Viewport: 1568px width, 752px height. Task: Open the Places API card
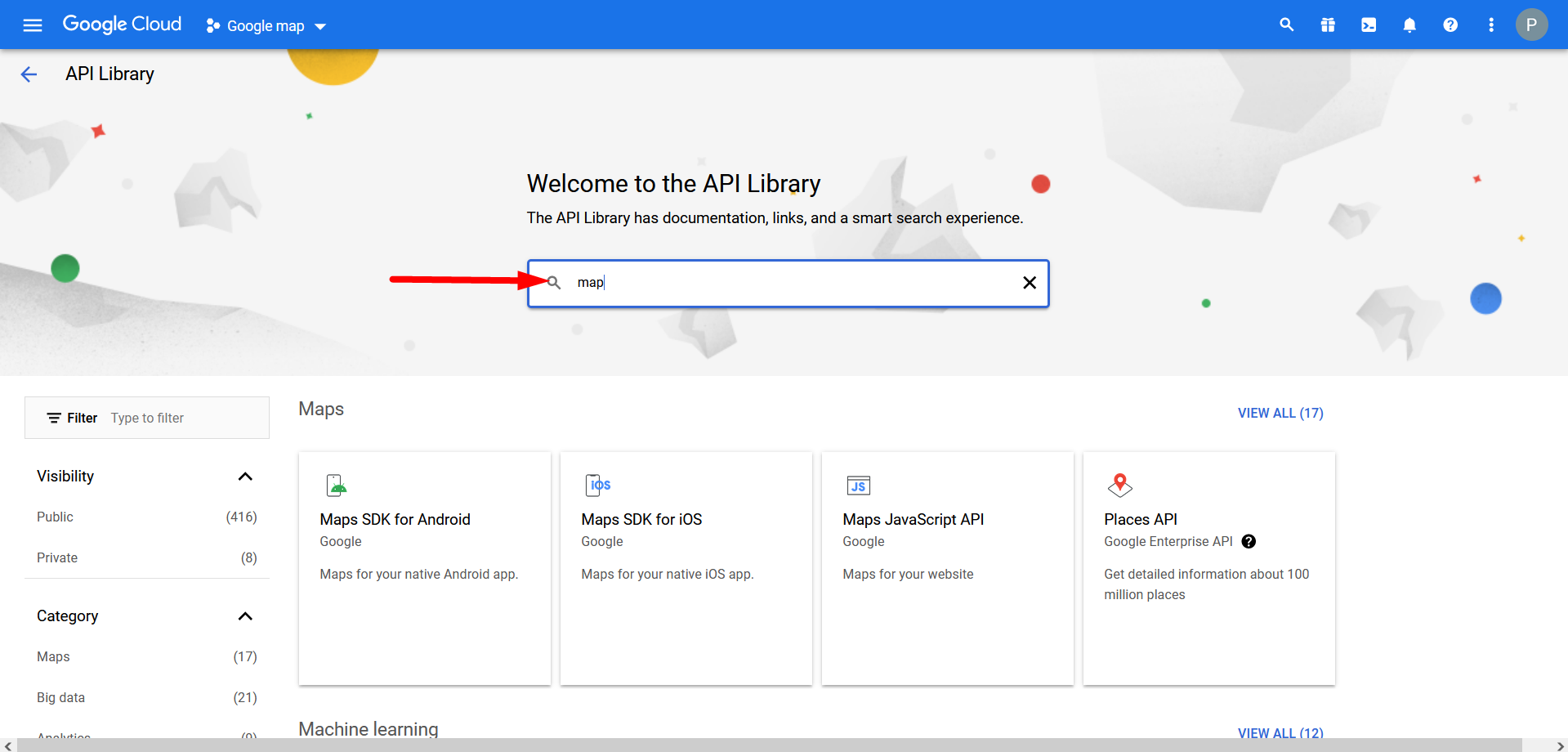[1209, 568]
